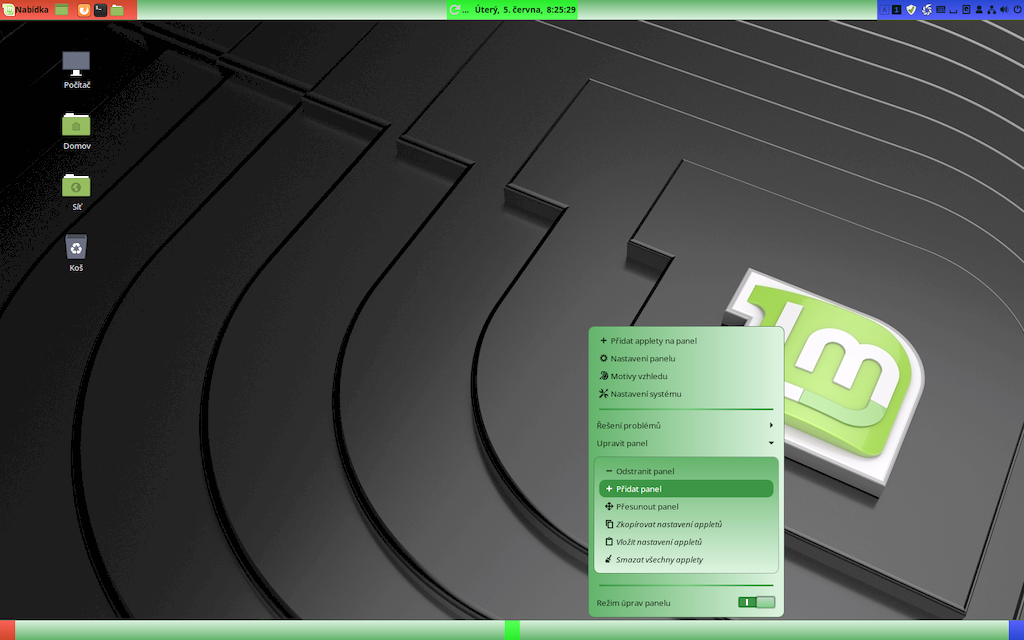1024x640 pixels.
Task: Toggle the 'Režim úprav panelu' switch
Action: point(756,602)
